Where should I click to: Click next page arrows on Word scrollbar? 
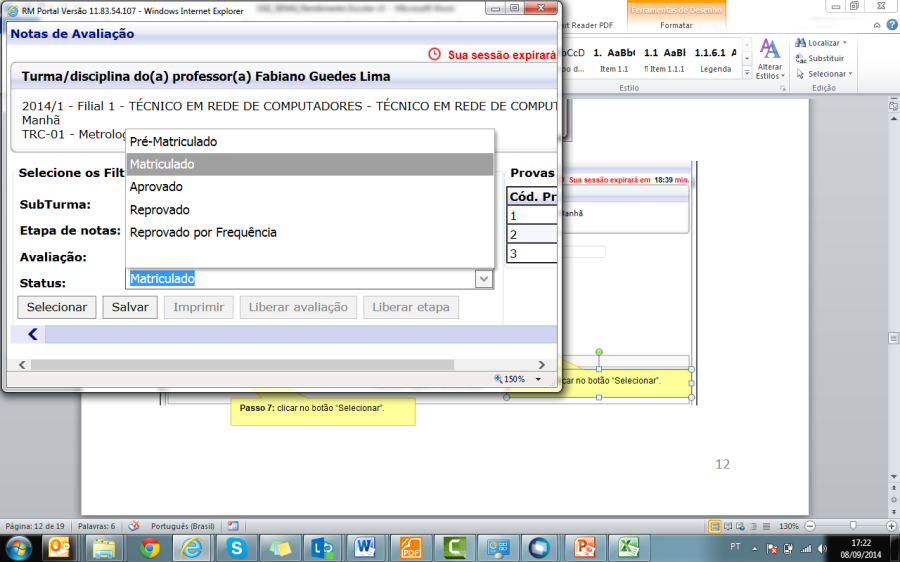[894, 511]
